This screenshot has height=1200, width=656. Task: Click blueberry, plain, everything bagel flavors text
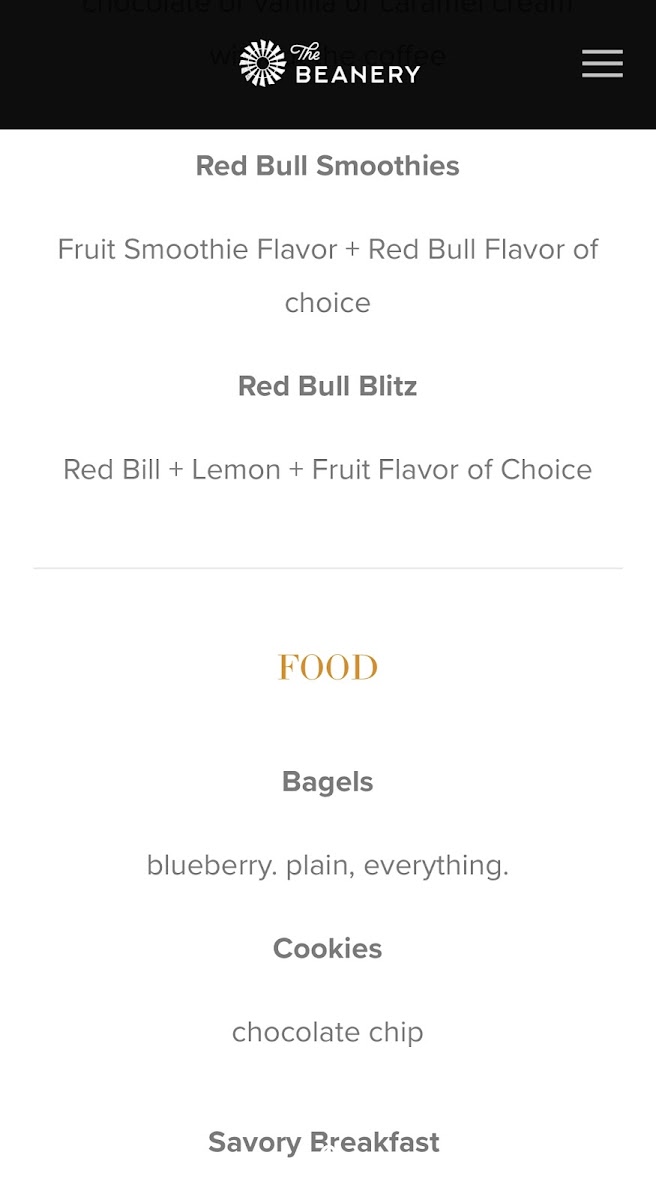328,865
